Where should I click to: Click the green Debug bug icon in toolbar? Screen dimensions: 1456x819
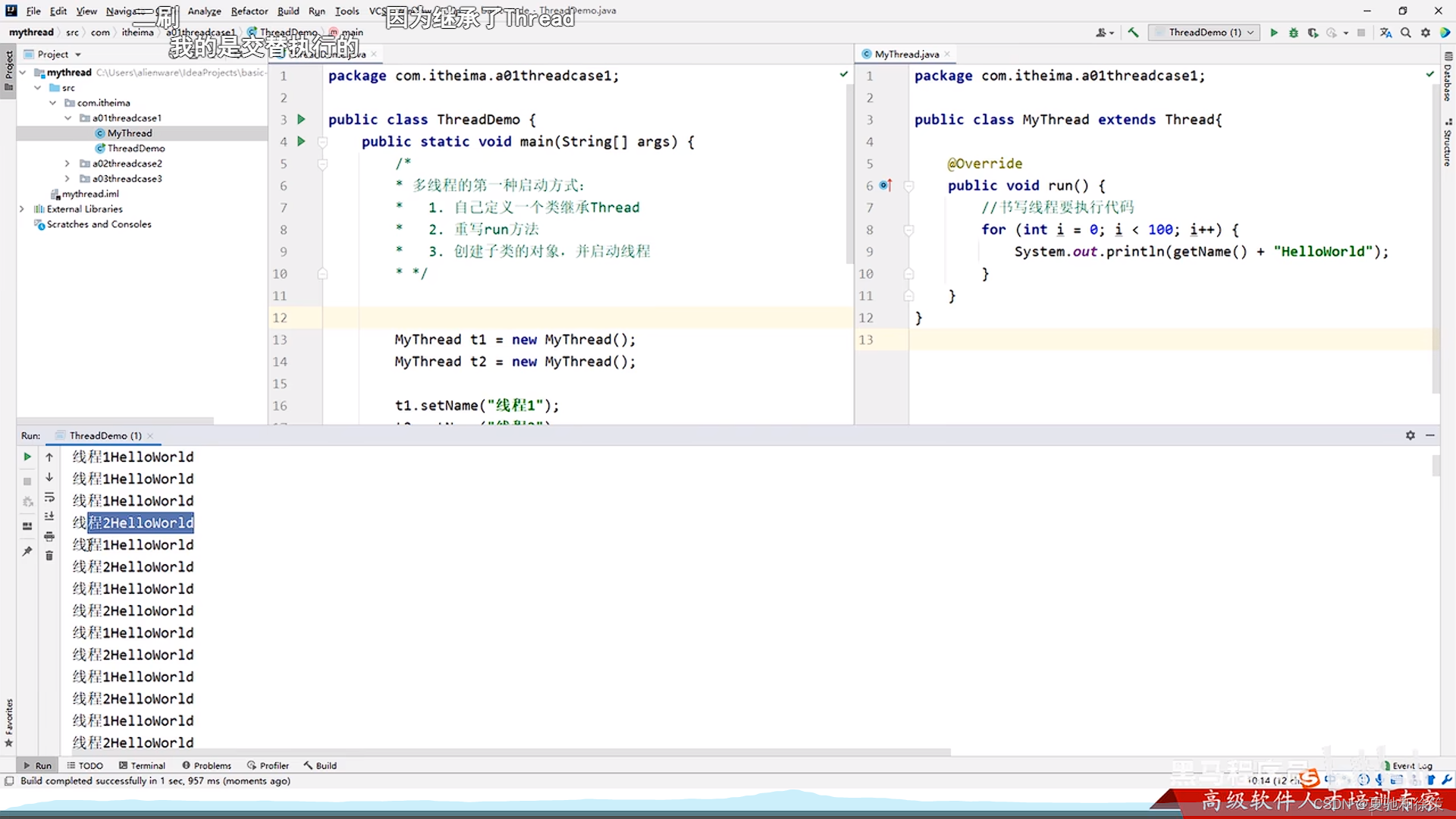[x=1294, y=33]
